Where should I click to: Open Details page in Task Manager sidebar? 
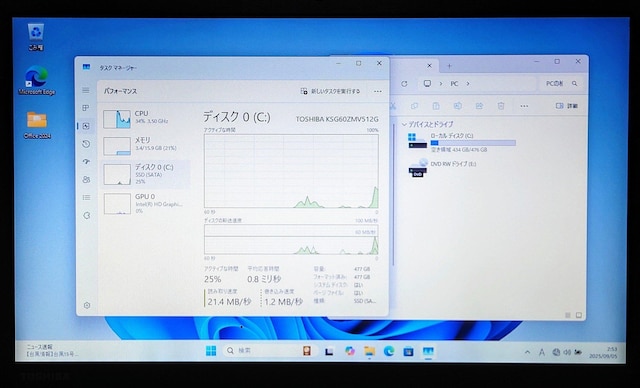click(x=86, y=197)
